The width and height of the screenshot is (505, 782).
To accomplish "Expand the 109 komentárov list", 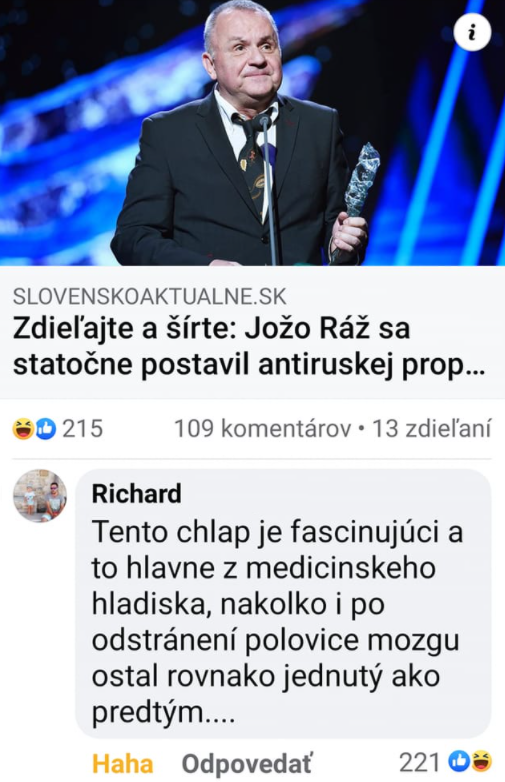I will point(263,429).
